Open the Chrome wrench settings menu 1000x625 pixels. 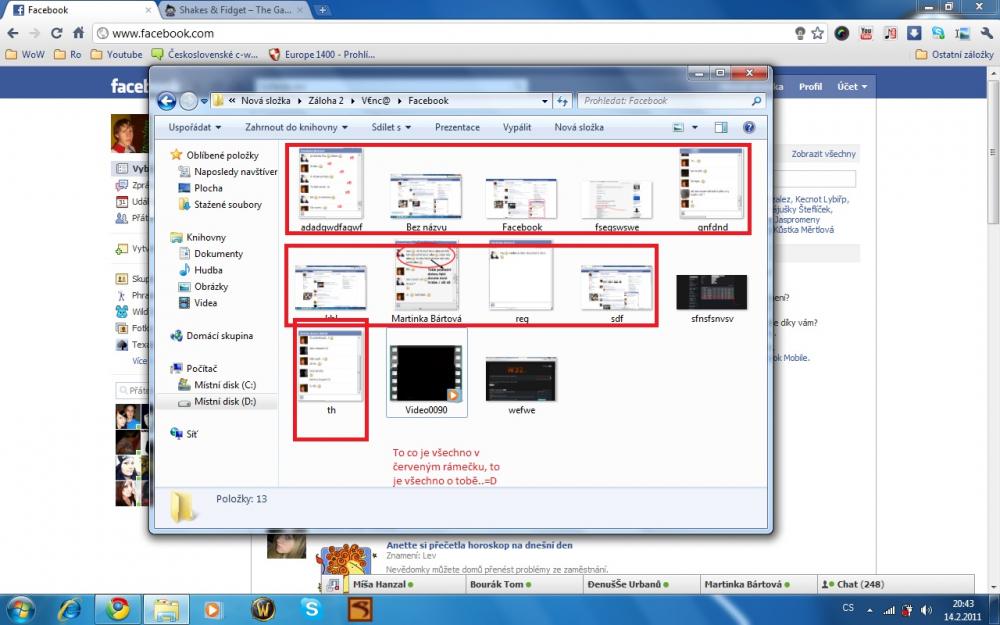tap(987, 33)
